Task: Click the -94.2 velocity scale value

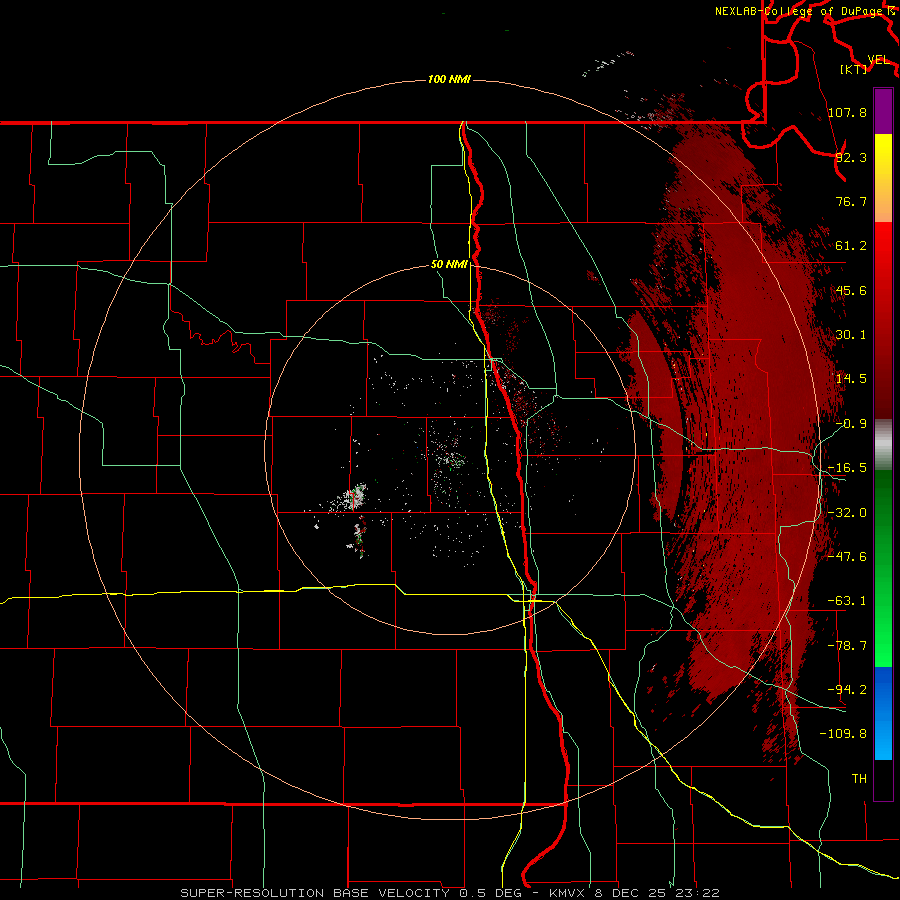Action: [x=847, y=690]
